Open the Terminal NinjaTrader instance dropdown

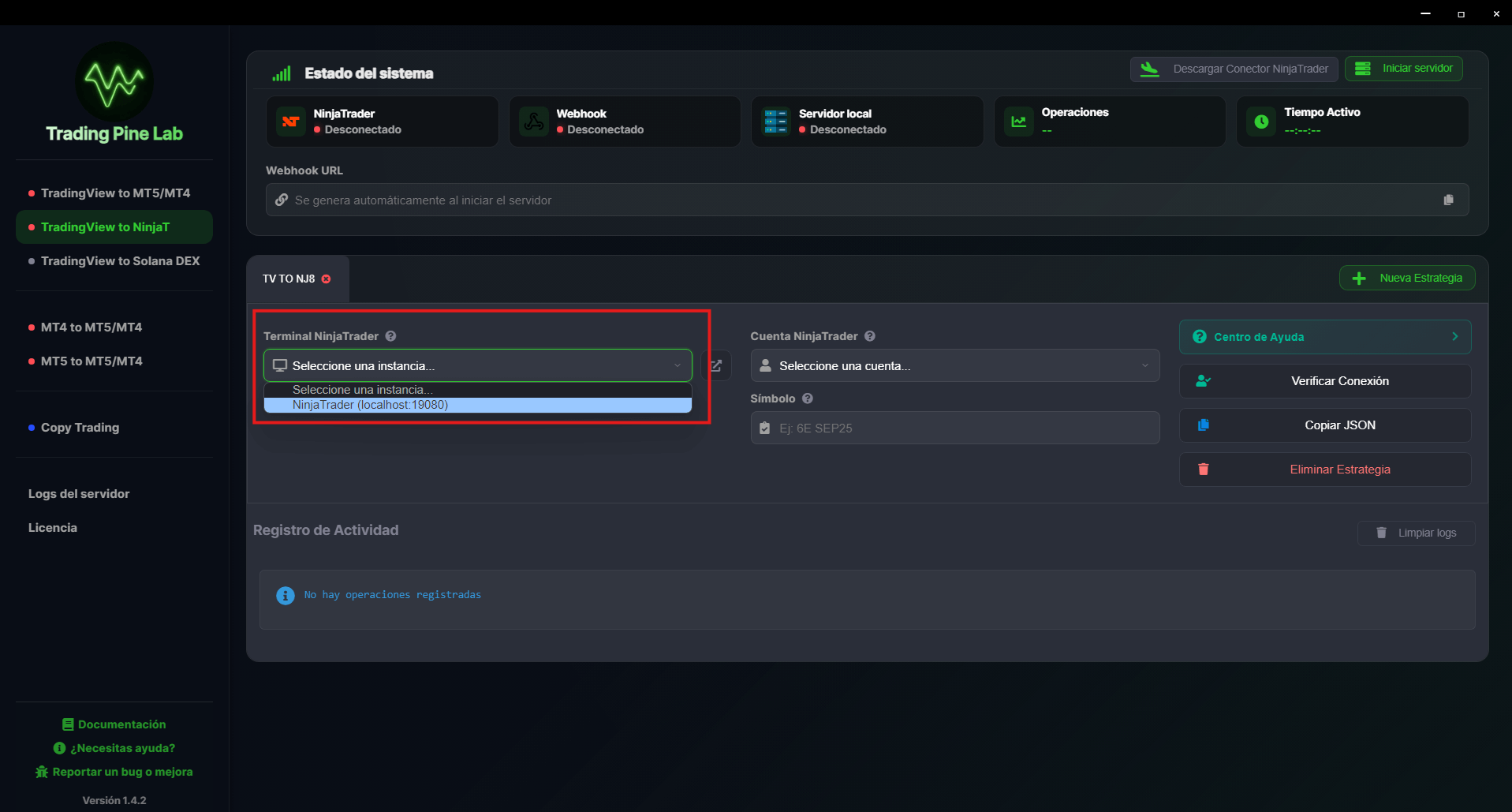click(477, 366)
